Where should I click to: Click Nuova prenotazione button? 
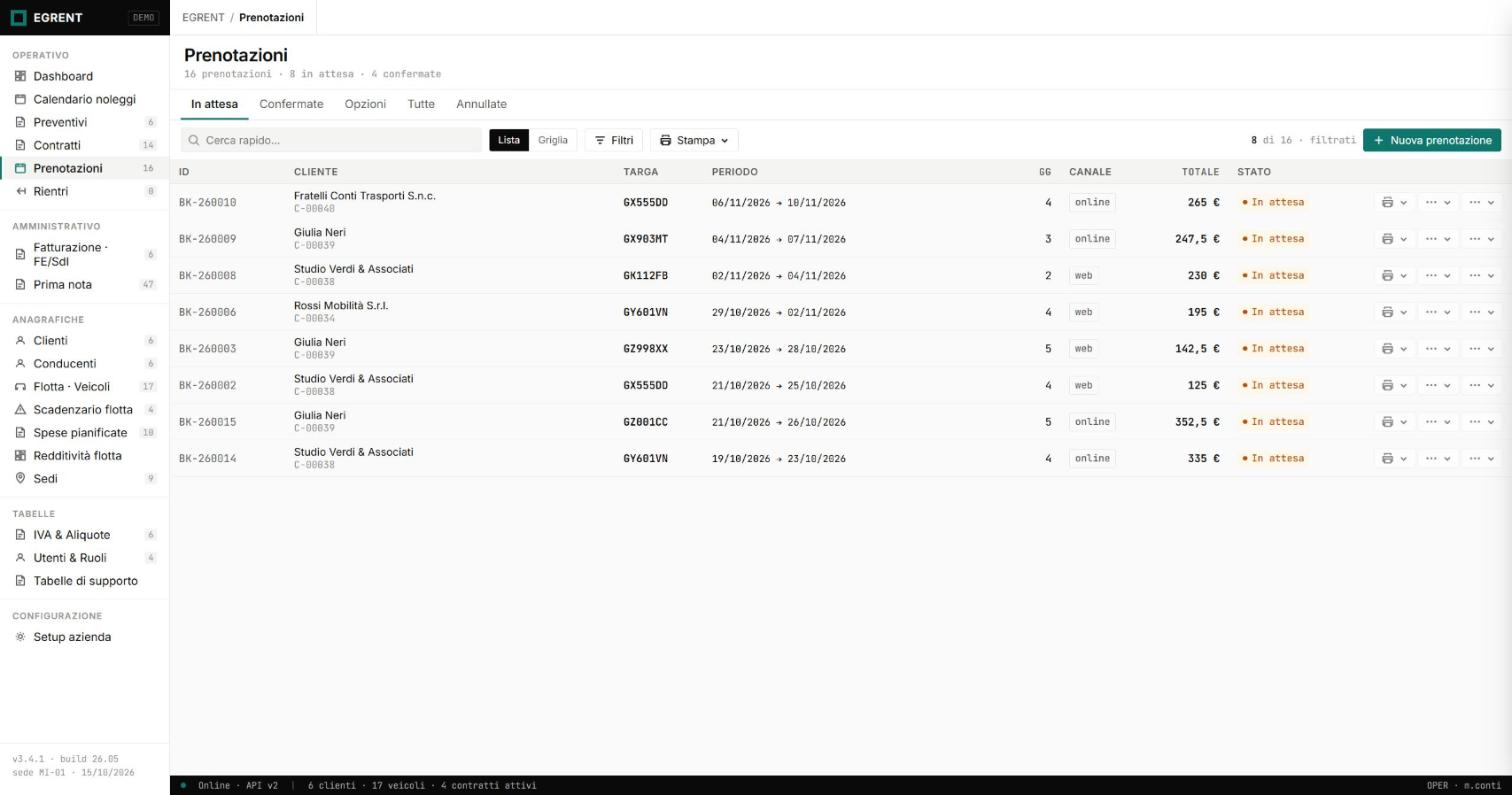[x=1432, y=140]
